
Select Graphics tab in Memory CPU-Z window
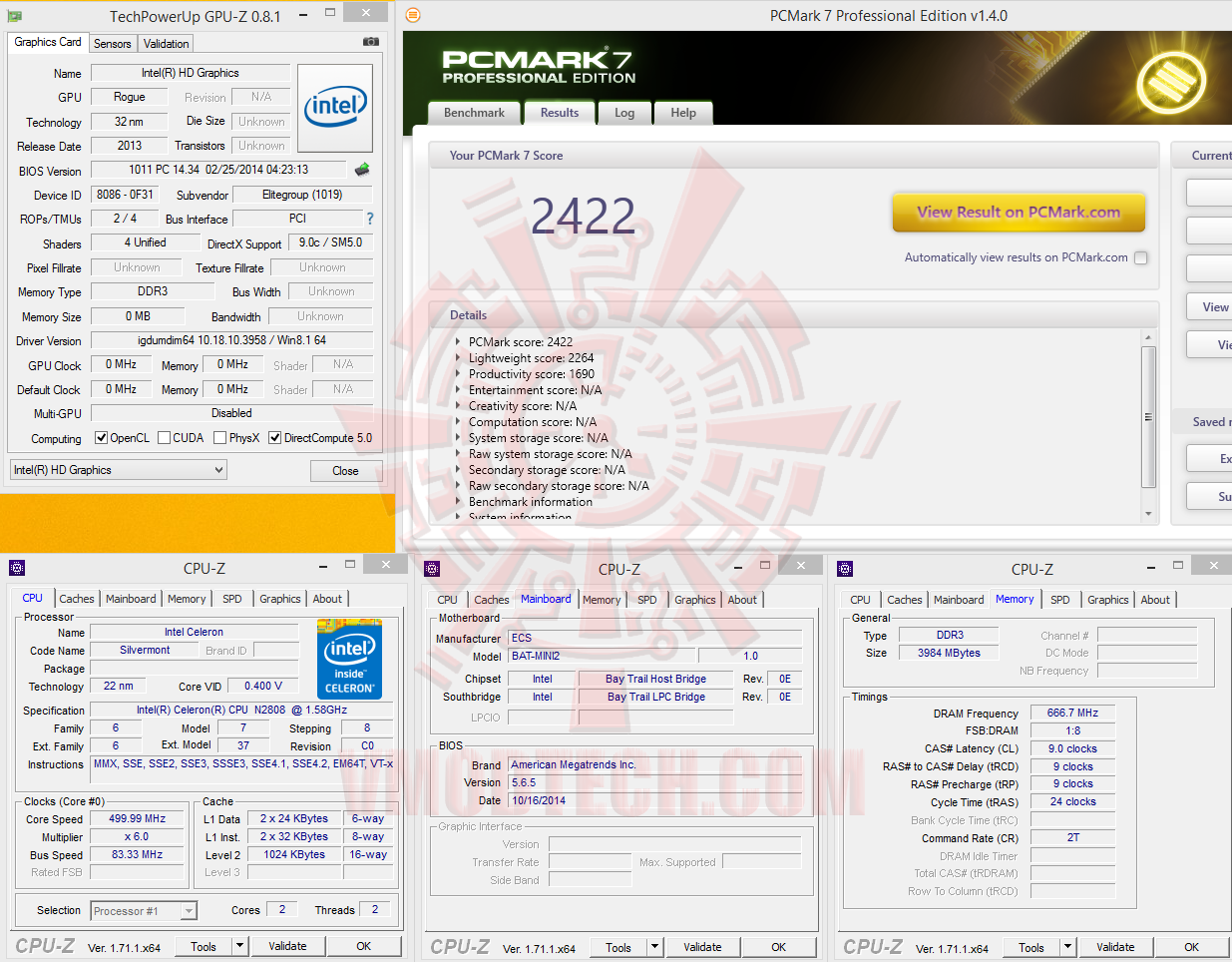(x=1108, y=600)
